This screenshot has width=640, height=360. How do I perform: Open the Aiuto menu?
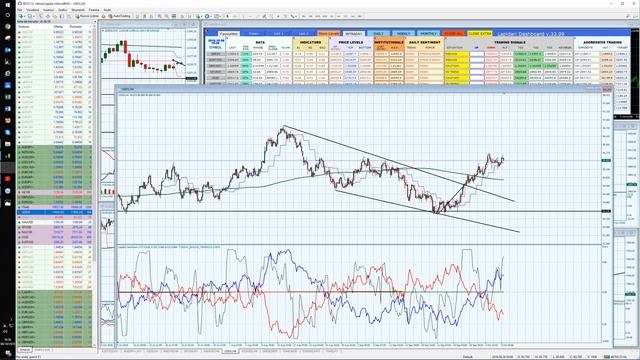point(107,10)
